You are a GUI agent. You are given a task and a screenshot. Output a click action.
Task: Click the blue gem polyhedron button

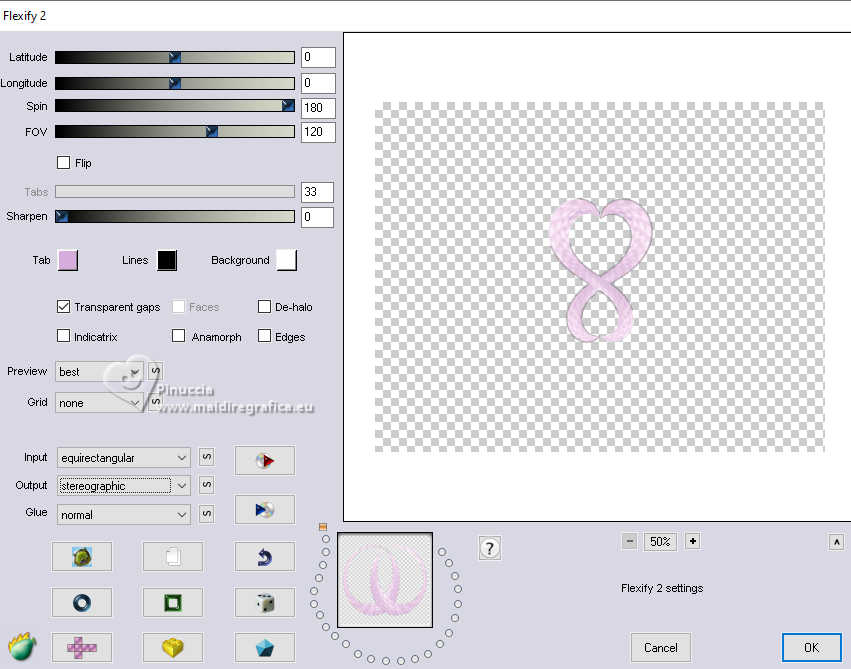pos(265,647)
